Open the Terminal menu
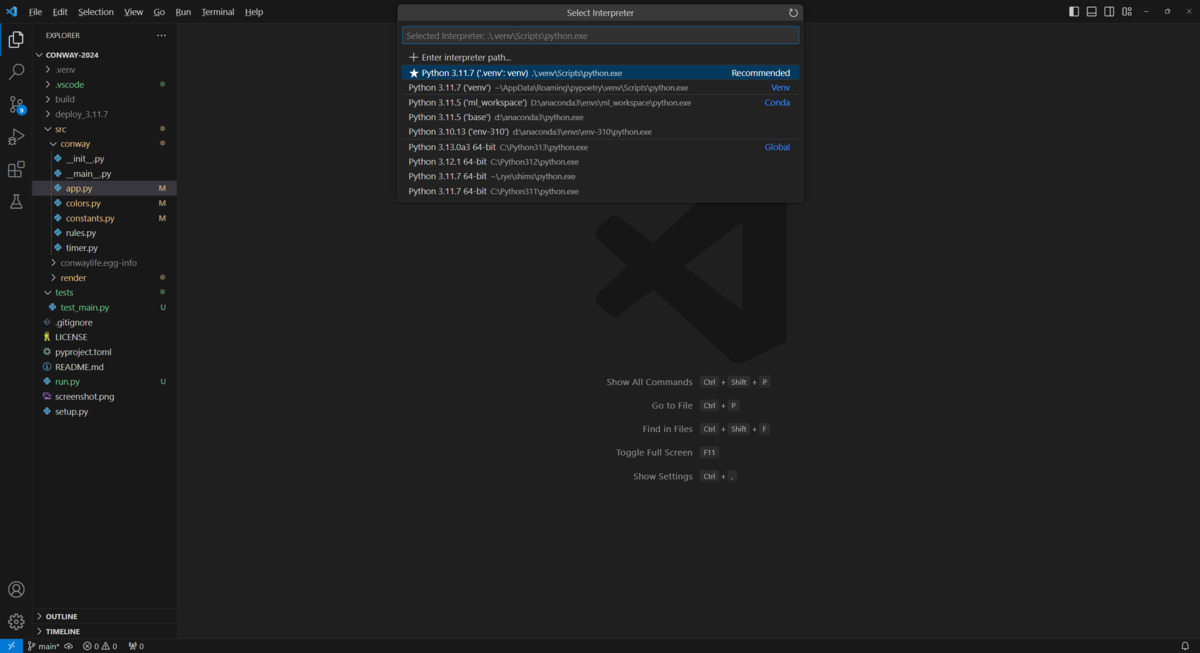This screenshot has height=653, width=1200. pyautogui.click(x=217, y=11)
